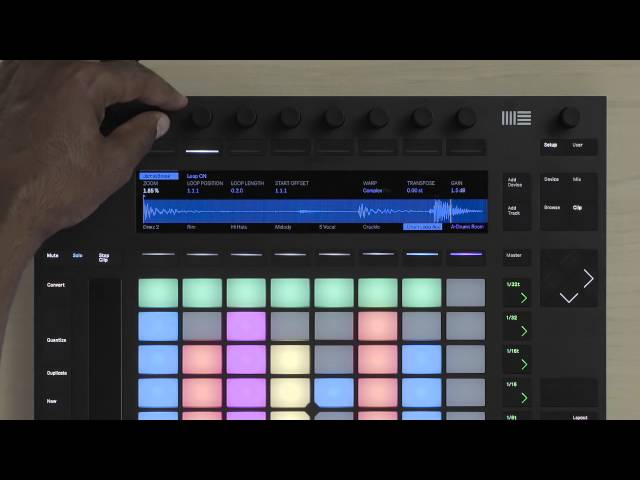Click the ZOOM value 1.85 % on display
640x480 pixels.
pos(151,191)
